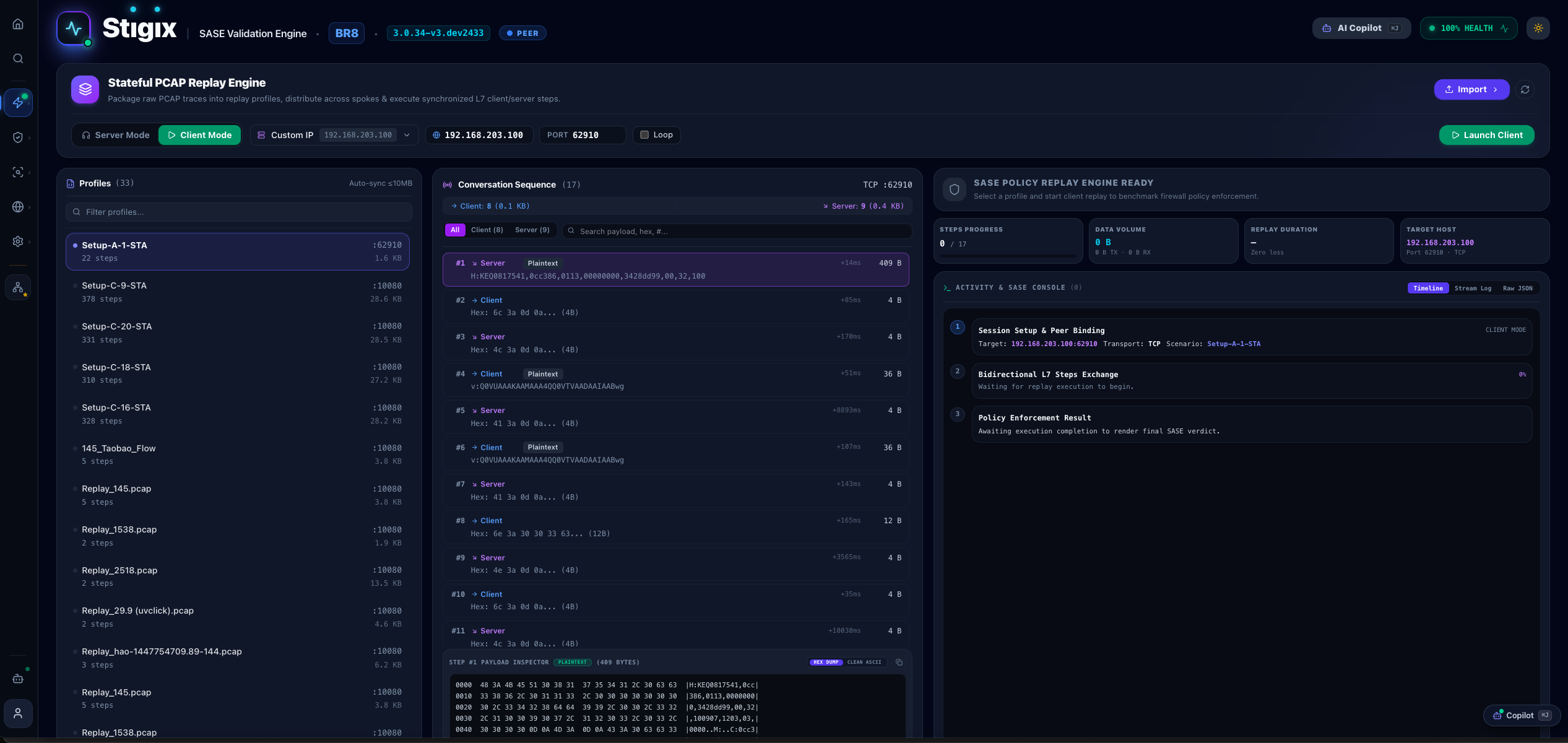Click the refresh icon beside Import

pos(1525,90)
